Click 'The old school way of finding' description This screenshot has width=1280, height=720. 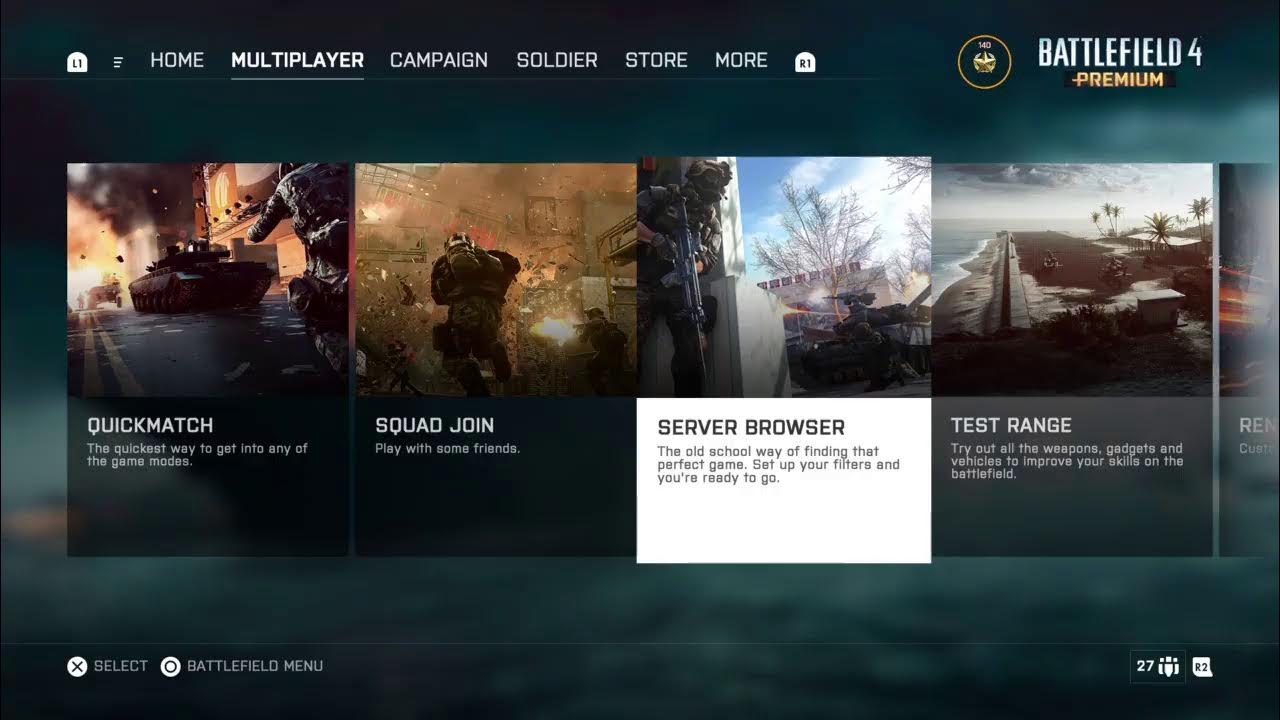coord(779,465)
